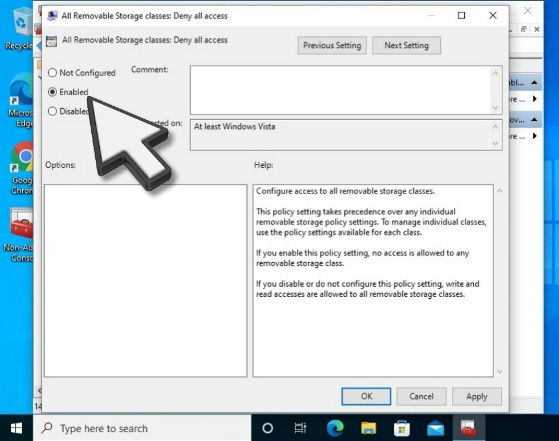Screen dimensions: 559x441
Task: Click the red toolbox taskbar icon
Action: 468,428
